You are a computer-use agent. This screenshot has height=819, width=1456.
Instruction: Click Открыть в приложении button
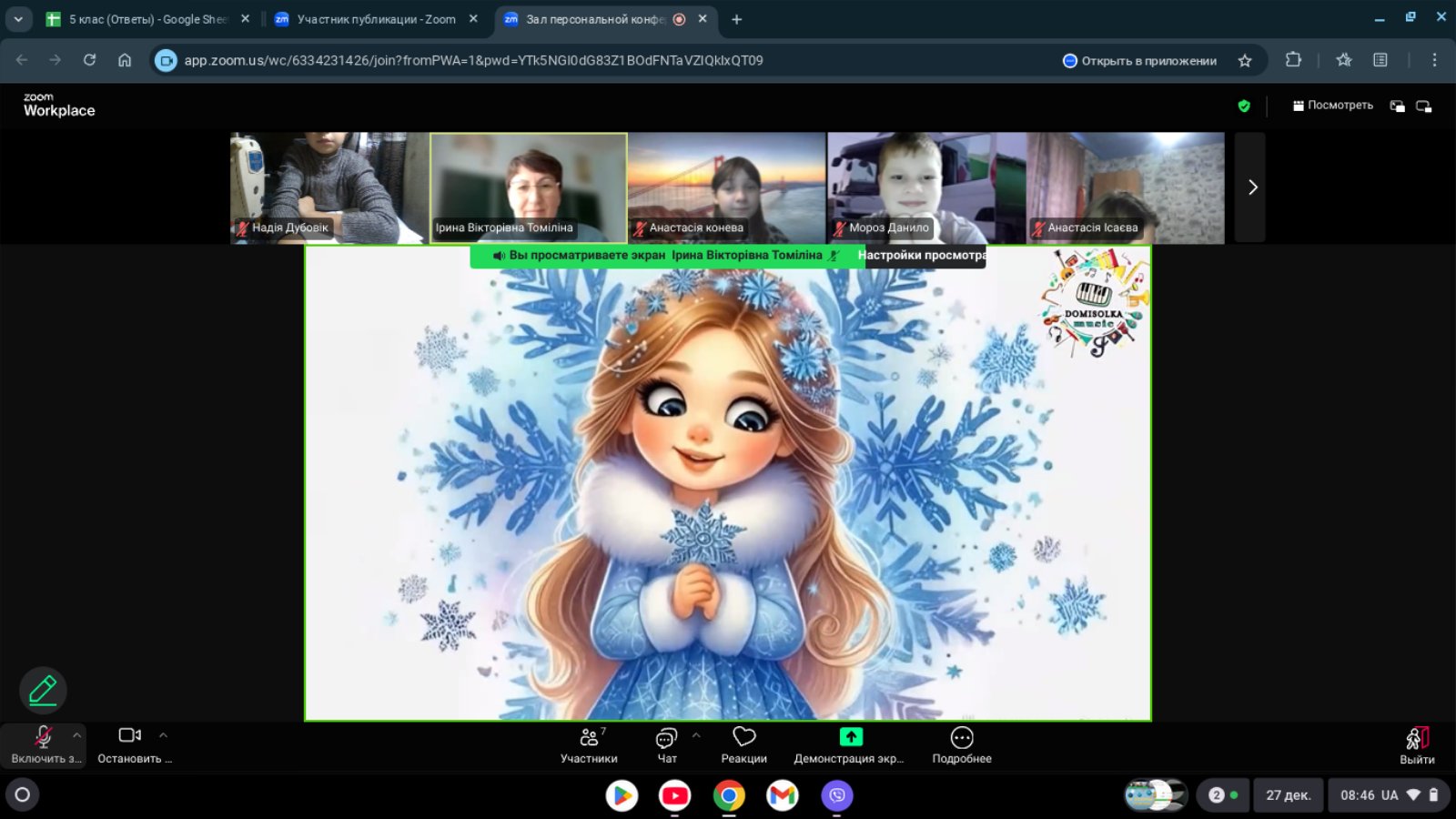(1139, 61)
